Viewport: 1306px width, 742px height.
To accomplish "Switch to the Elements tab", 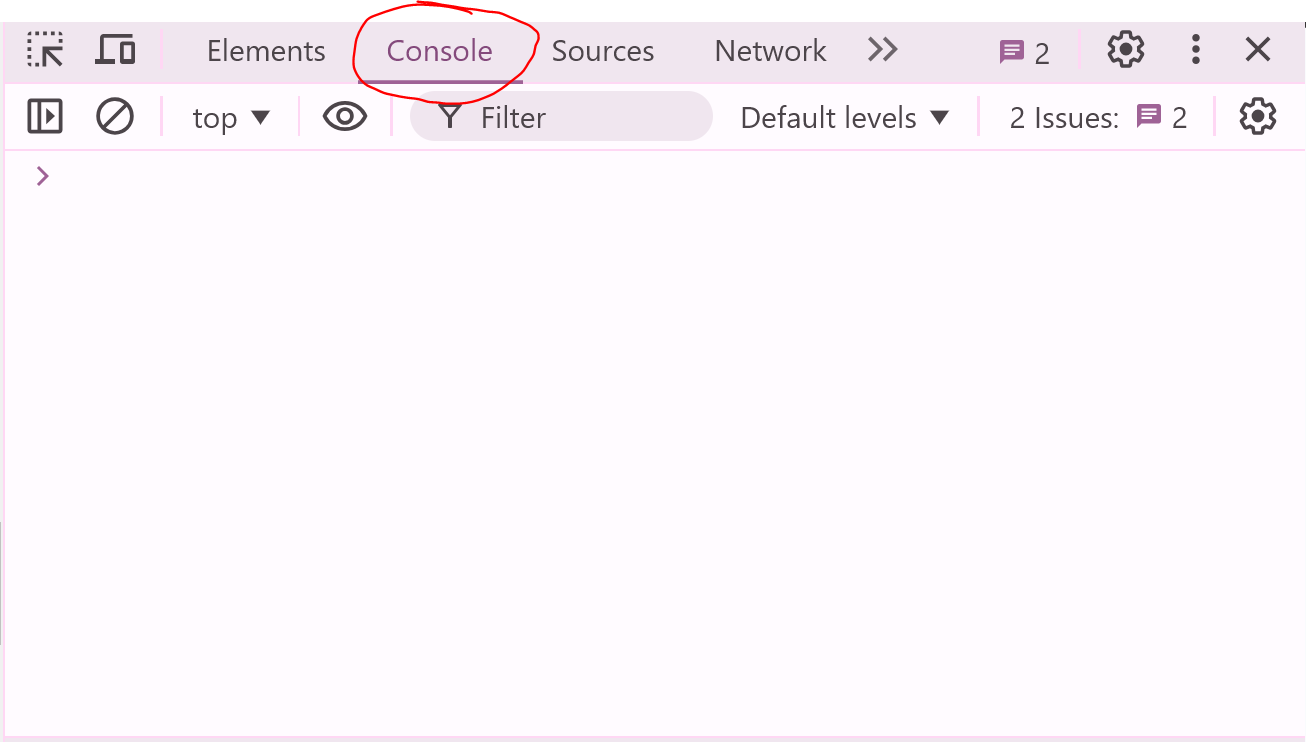I will 265,50.
